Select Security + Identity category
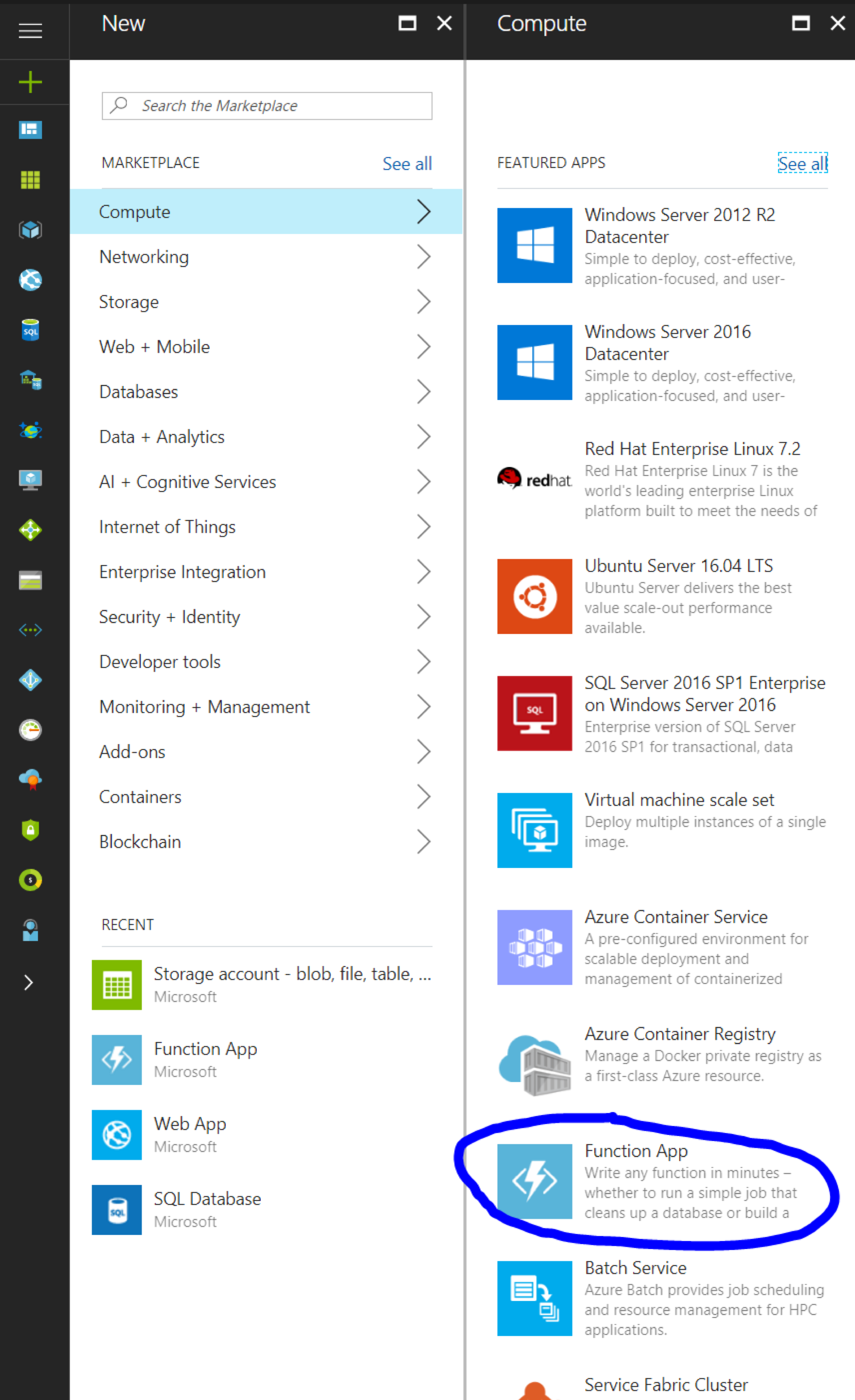Screen dimensions: 855x1400 266,617
